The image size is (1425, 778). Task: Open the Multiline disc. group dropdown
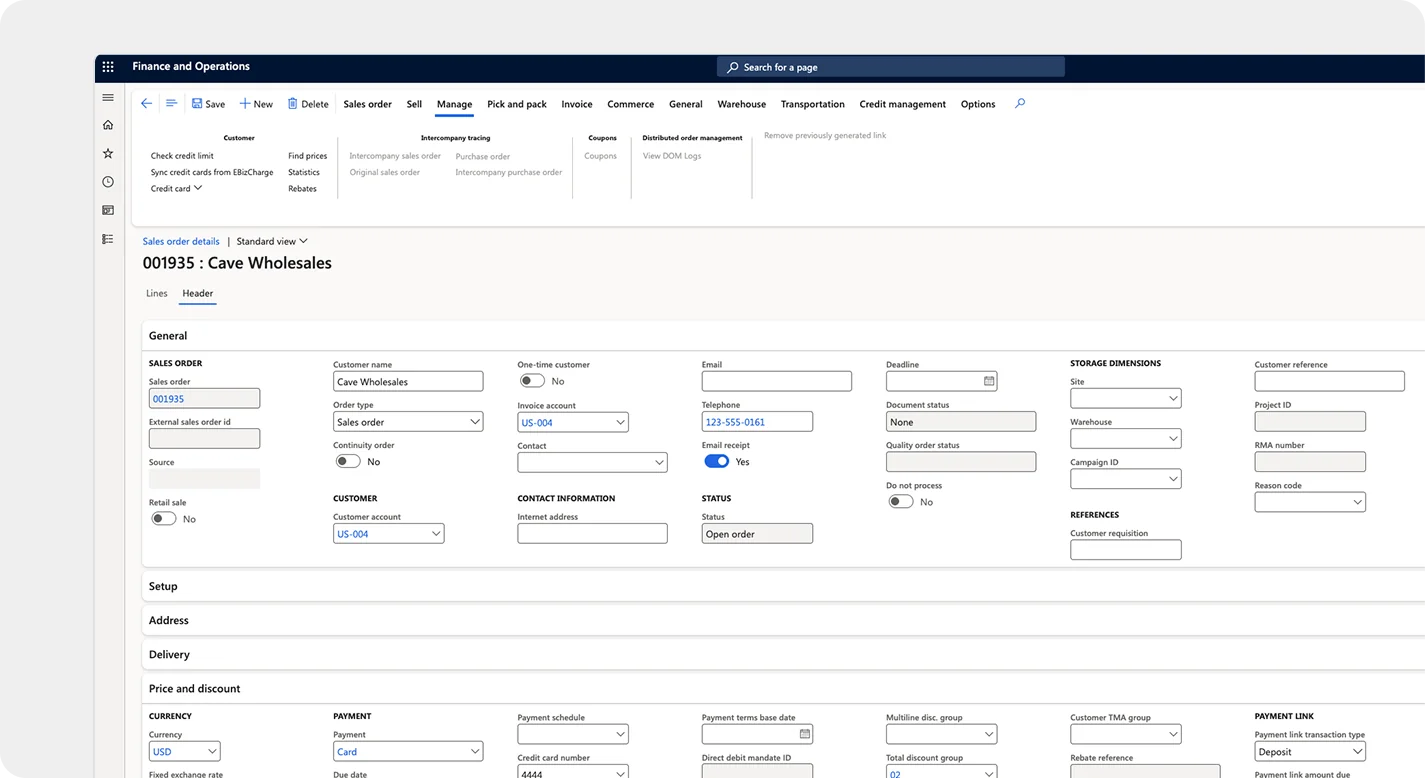pos(989,734)
